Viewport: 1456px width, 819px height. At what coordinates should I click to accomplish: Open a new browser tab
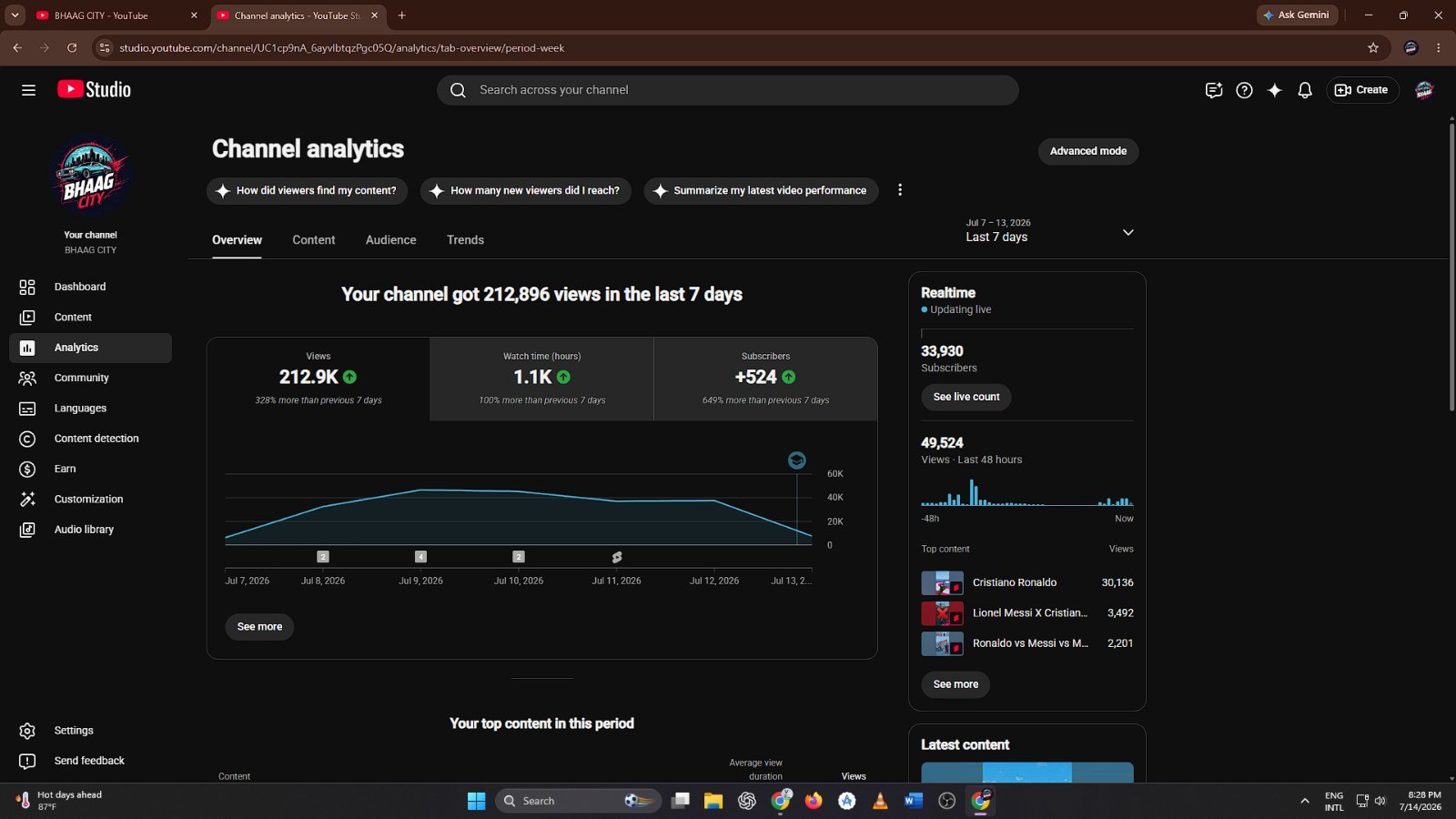pos(401,15)
